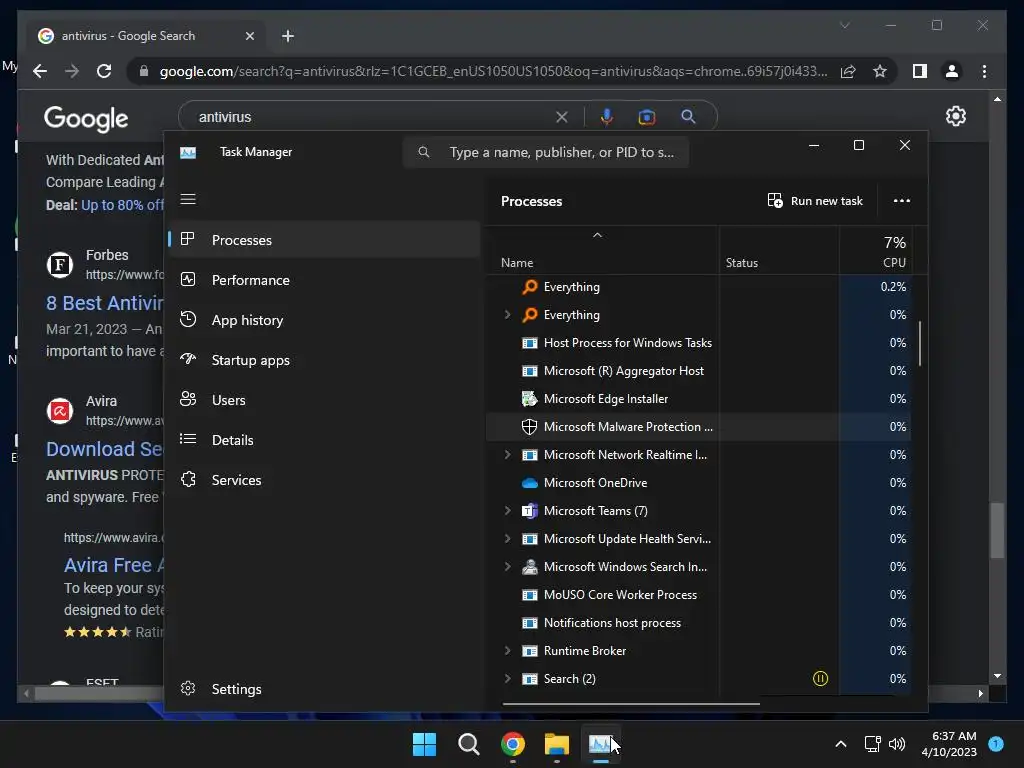The height and width of the screenshot is (768, 1024).
Task: Select the Processes tab in sidebar
Action: coord(325,240)
